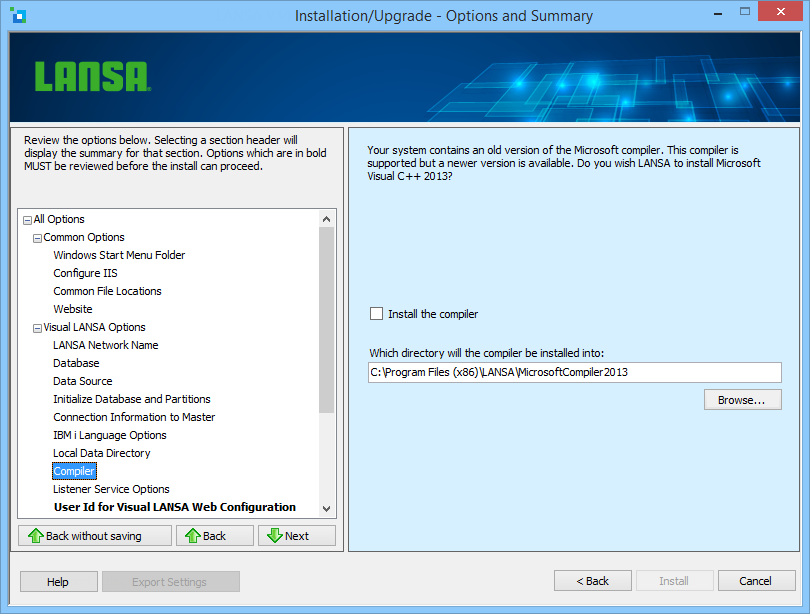
Task: Click the wizard < Back button
Action: click(593, 581)
